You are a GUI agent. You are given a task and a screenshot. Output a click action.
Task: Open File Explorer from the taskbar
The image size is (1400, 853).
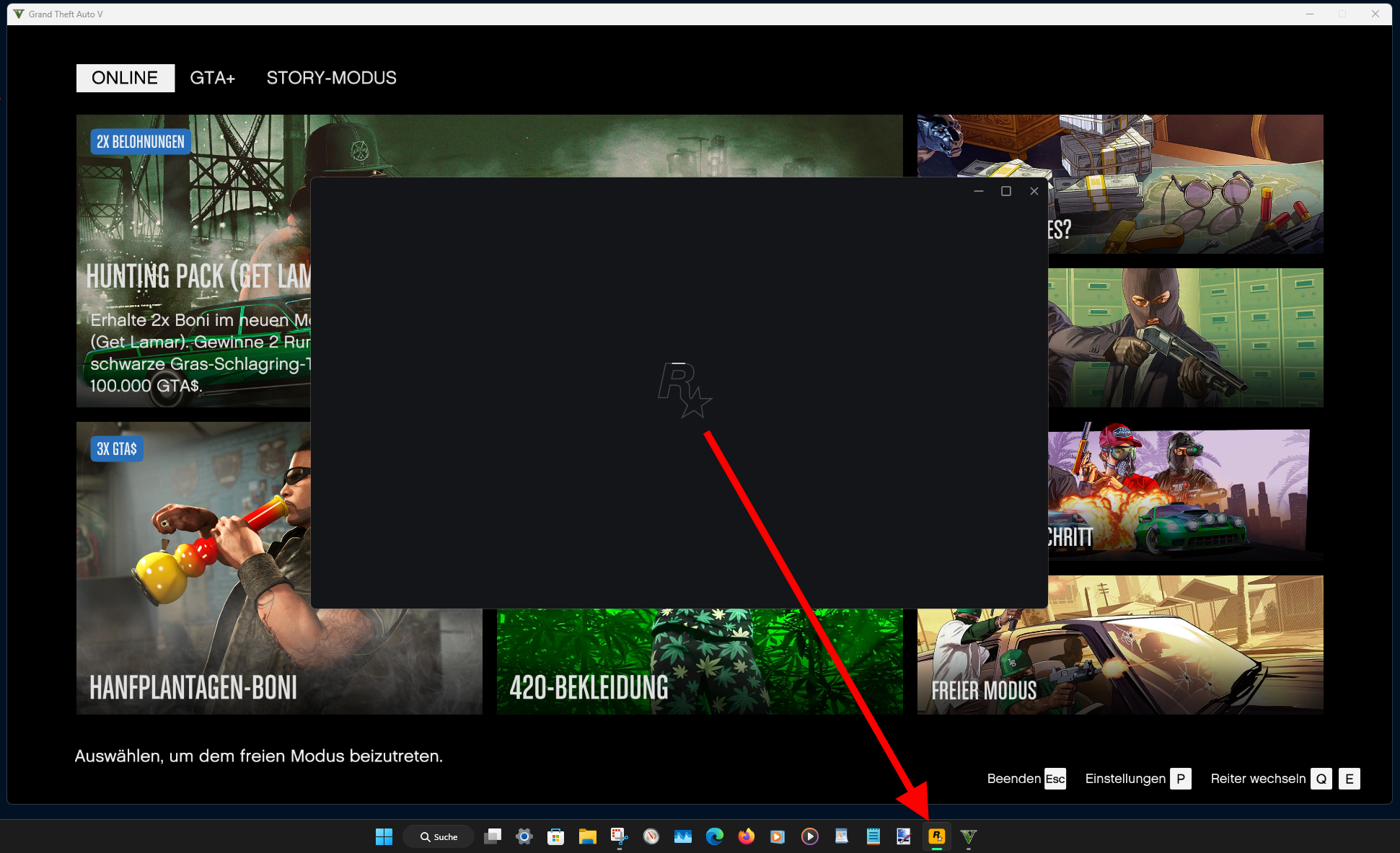pos(587,836)
